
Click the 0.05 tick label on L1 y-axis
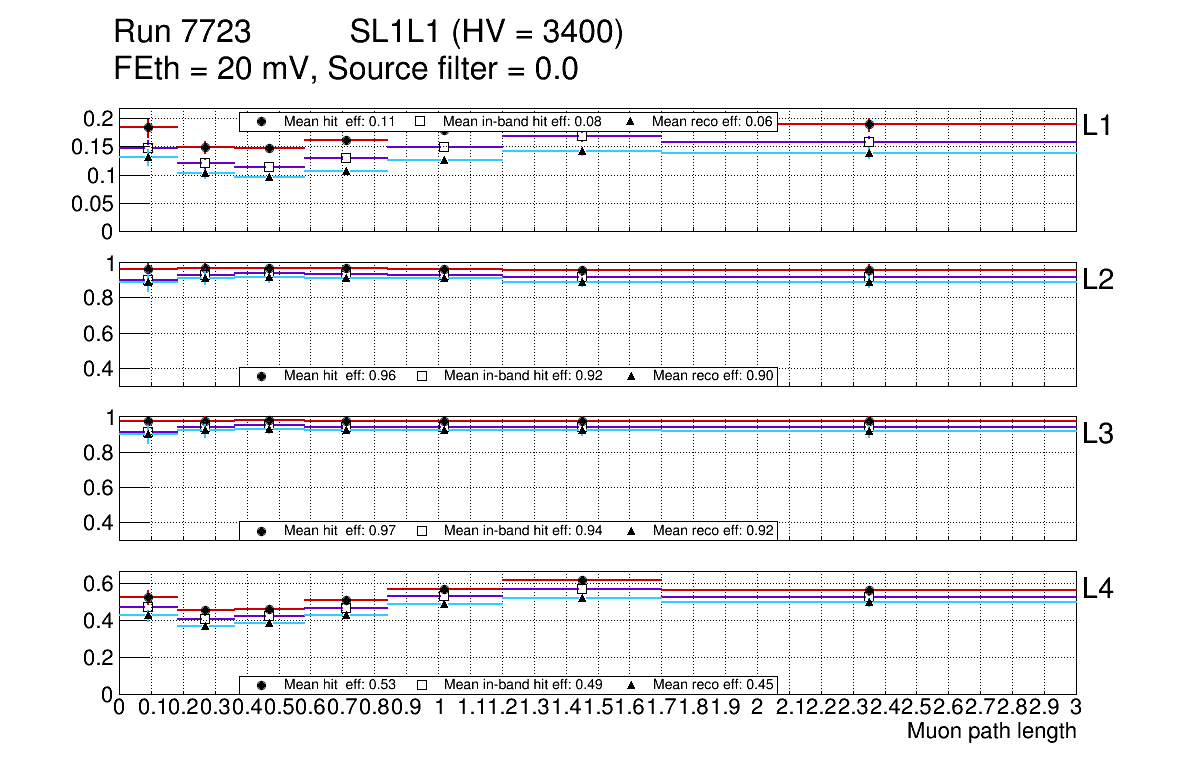tap(90, 204)
